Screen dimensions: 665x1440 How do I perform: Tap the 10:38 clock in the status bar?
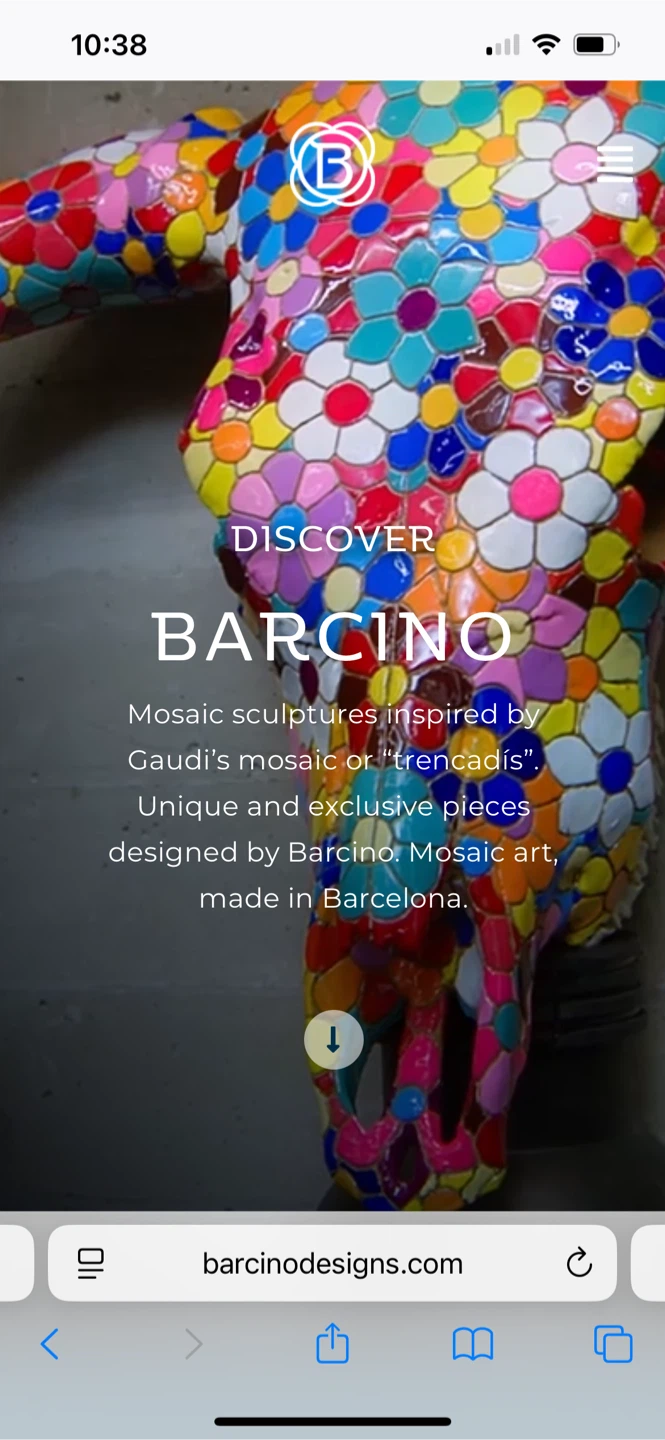coord(109,45)
